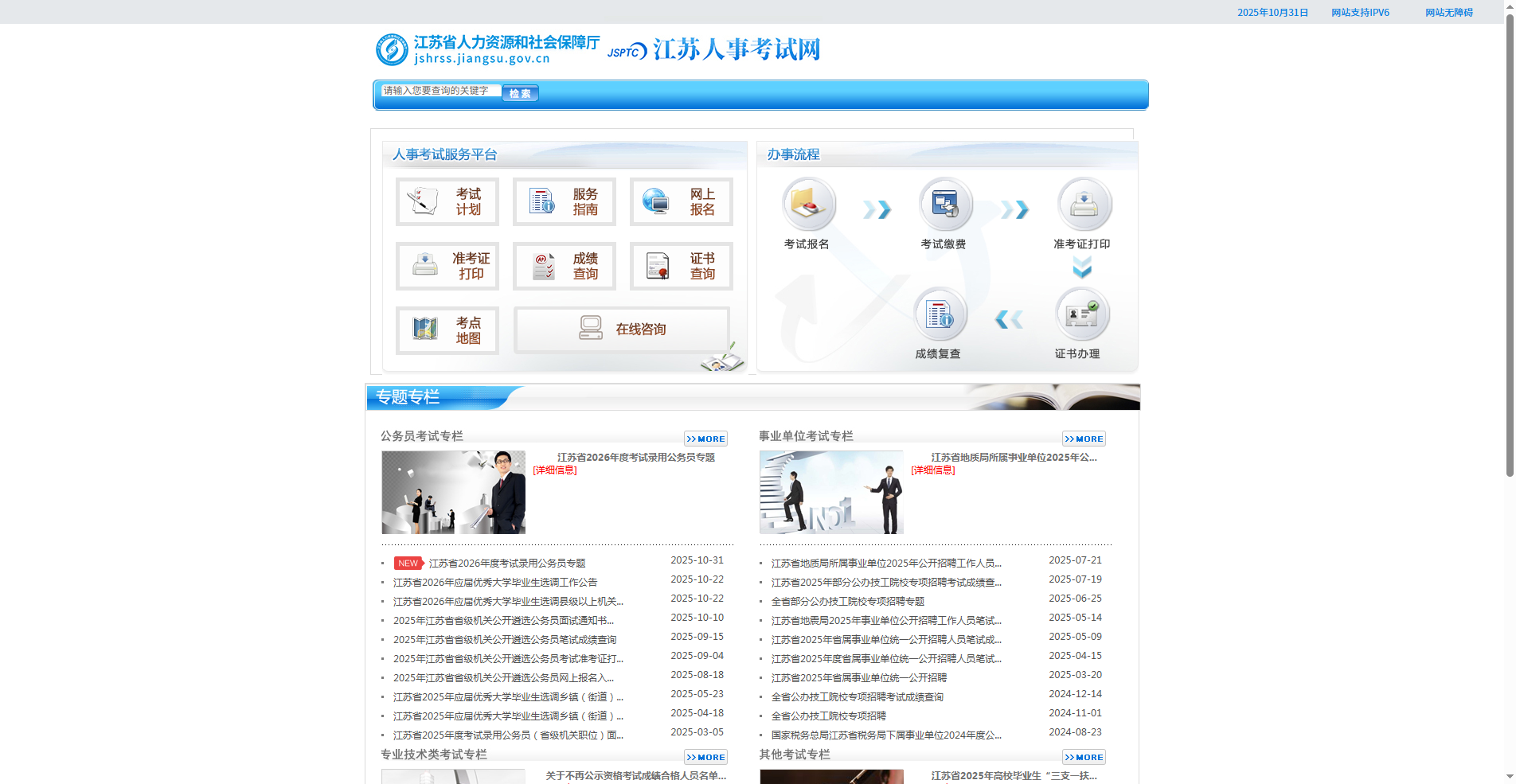This screenshot has height=784, width=1516.
Task: Click the 检索 search button
Action: 520,93
